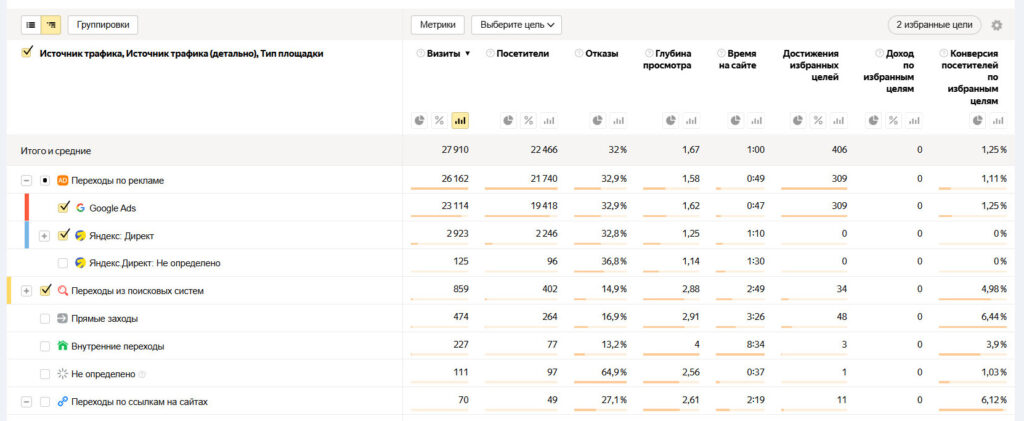Show pie chart for Посетители column

coord(509,120)
